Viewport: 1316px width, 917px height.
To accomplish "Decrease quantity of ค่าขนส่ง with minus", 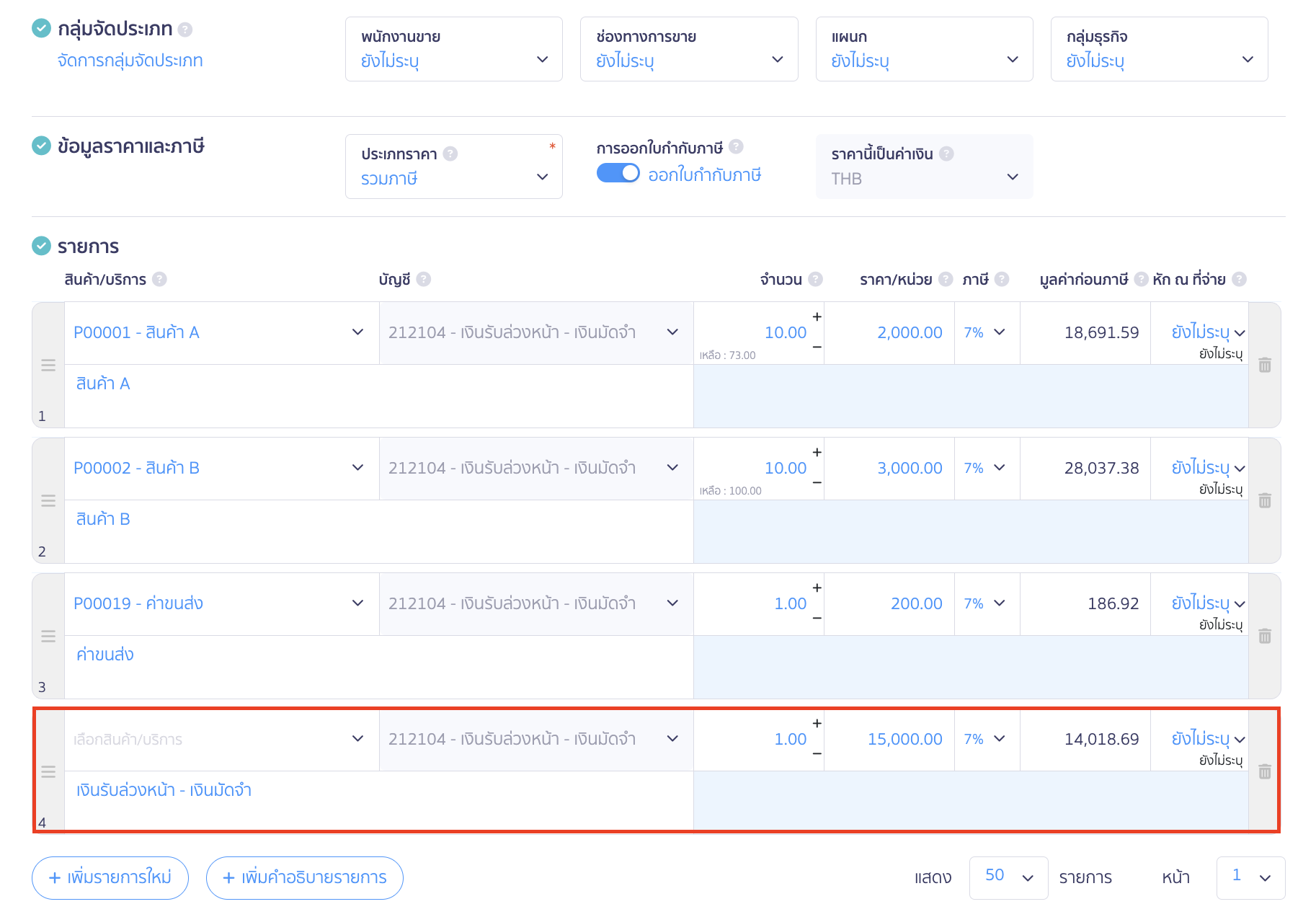I will tap(817, 618).
